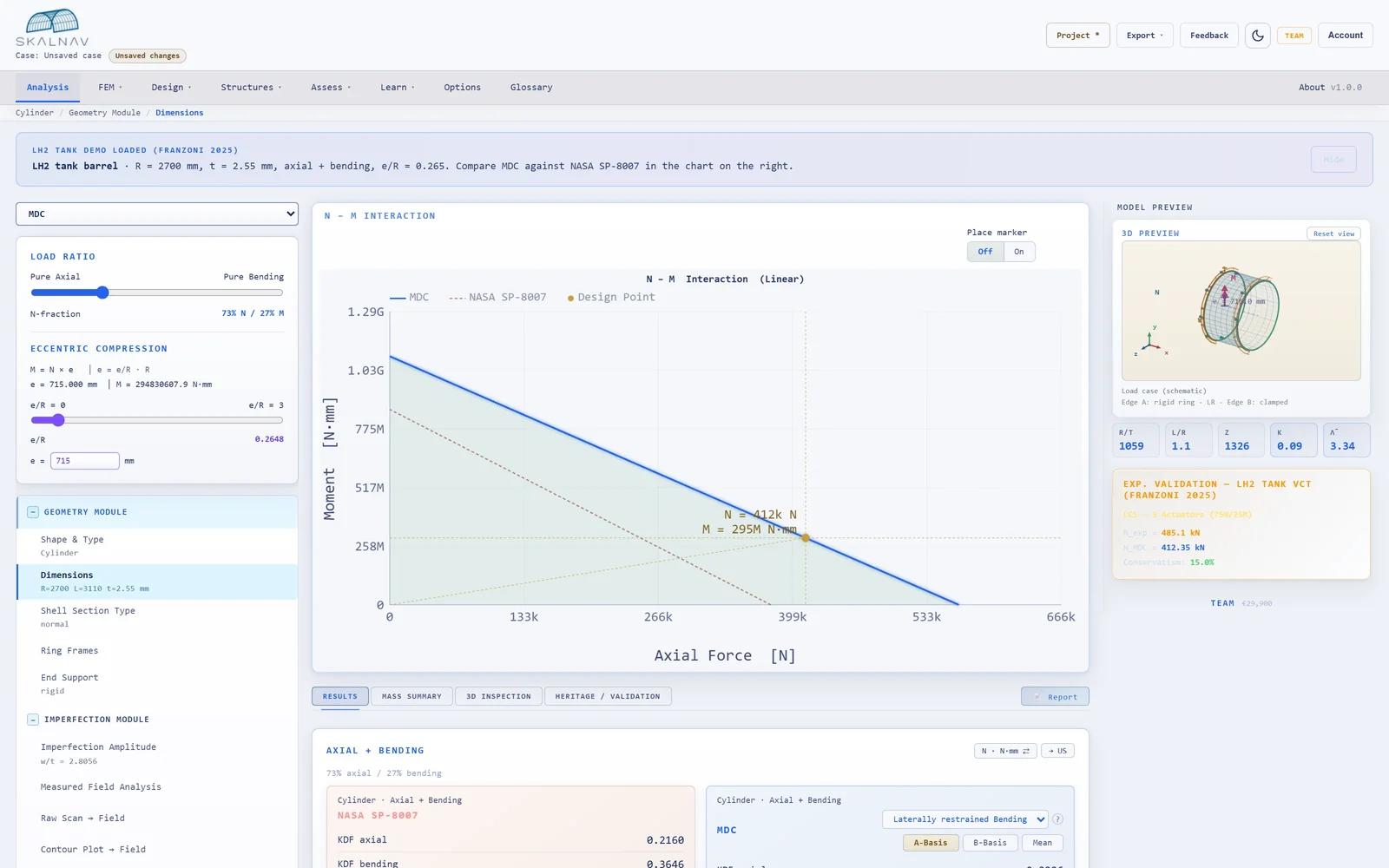
Task: Toggle dark mode moon icon
Action: pos(1258,36)
